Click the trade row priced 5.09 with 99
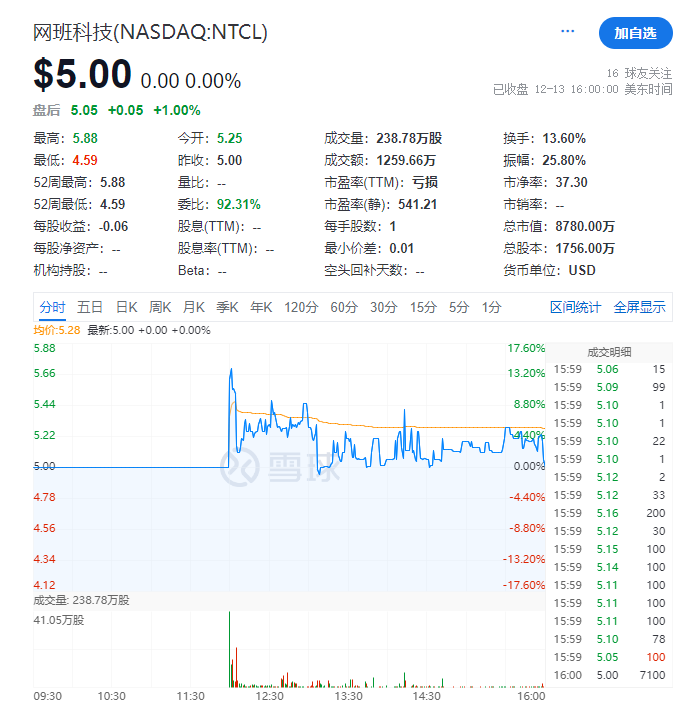The image size is (696, 720). [x=609, y=387]
